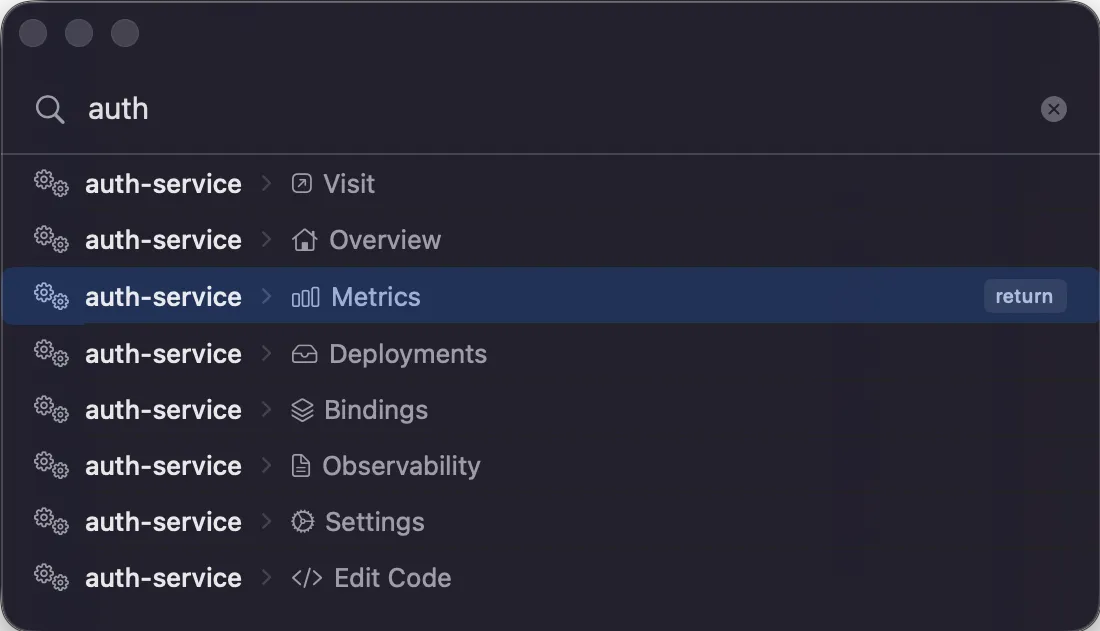
Task: Clear the search with the circled X button
Action: 1054,108
